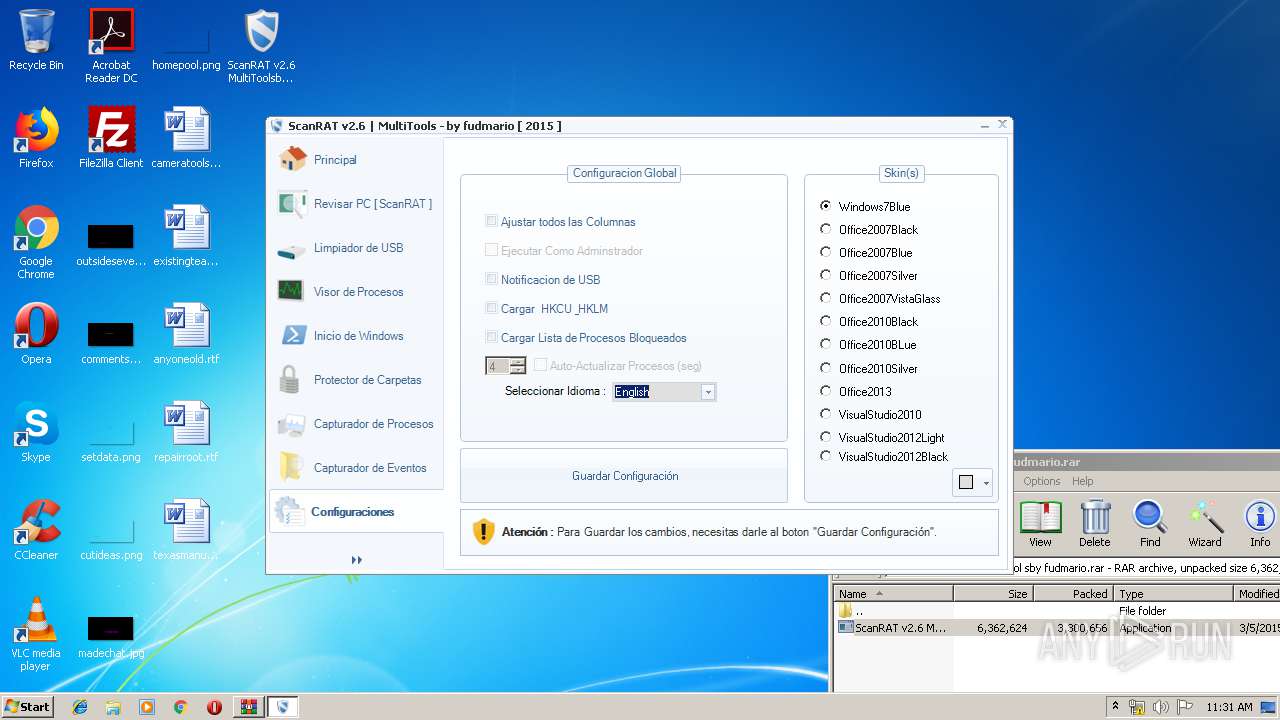Toggle Cargar Lista de Procesos Bloqueados

tap(491, 337)
